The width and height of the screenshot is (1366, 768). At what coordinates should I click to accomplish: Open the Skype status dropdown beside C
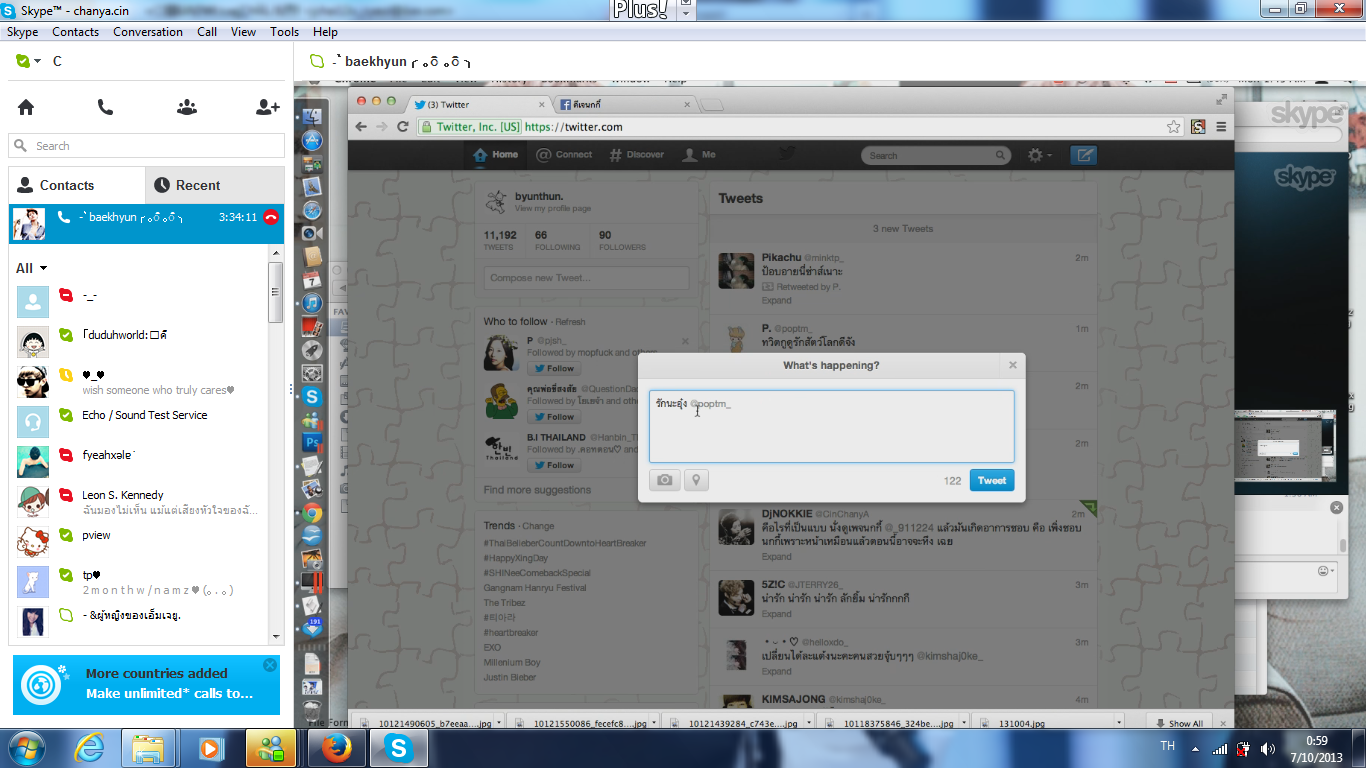[x=28, y=61]
